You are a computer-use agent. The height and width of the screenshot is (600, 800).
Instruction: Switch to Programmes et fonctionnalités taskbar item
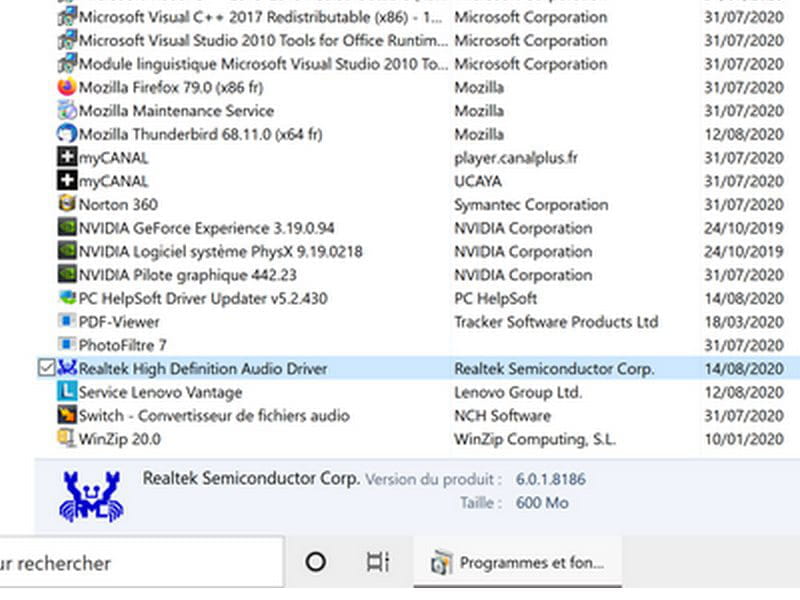[x=517, y=562]
